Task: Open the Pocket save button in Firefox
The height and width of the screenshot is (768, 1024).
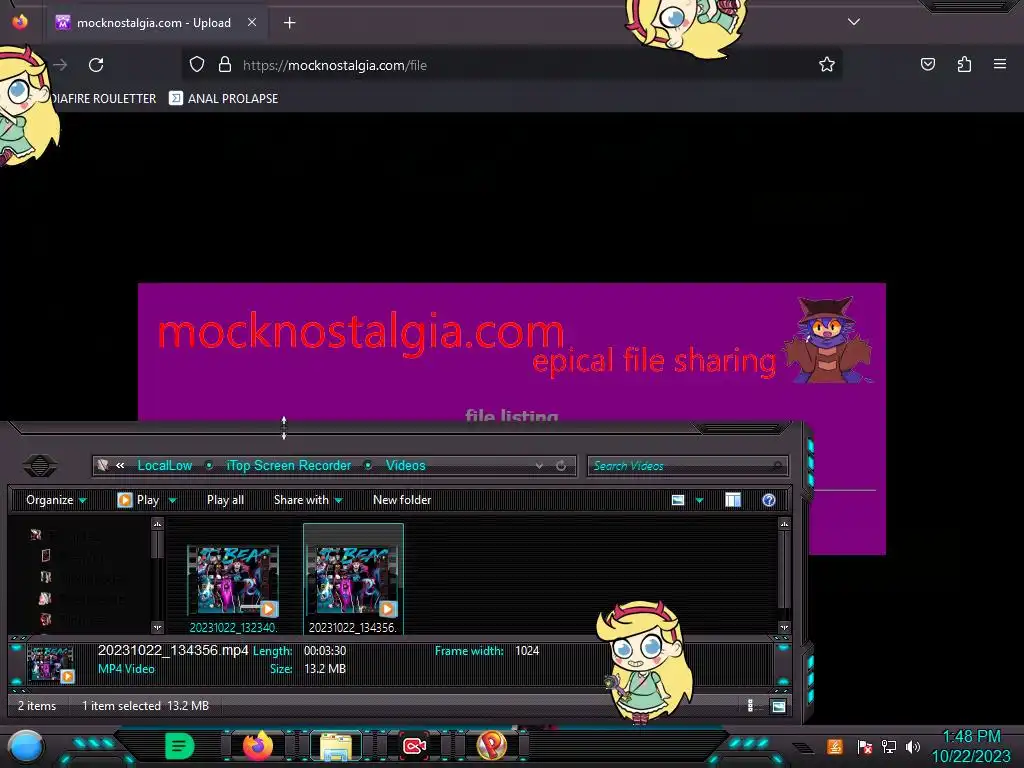Action: click(x=927, y=64)
